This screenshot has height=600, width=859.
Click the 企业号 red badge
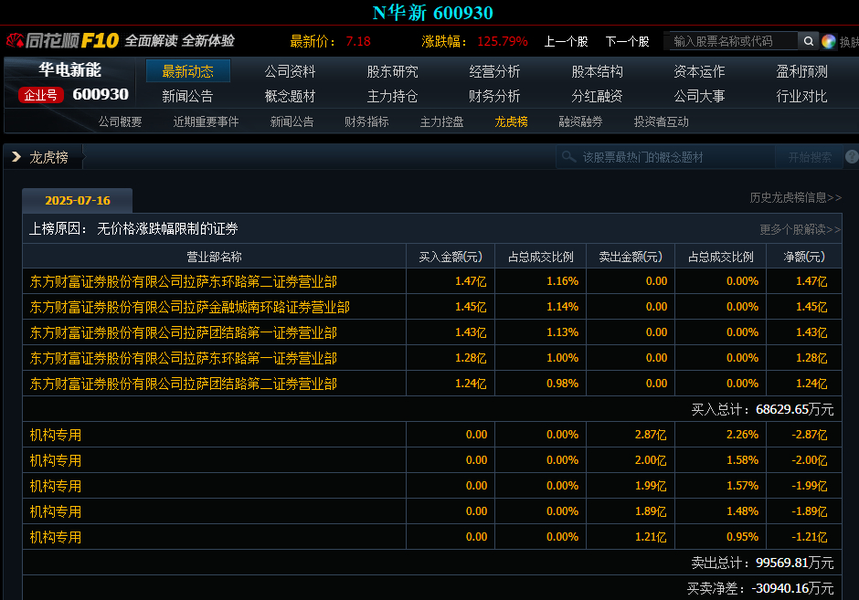pos(41,95)
